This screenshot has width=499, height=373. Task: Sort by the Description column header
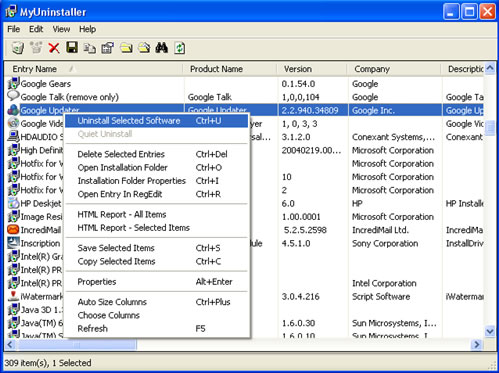coord(463,69)
